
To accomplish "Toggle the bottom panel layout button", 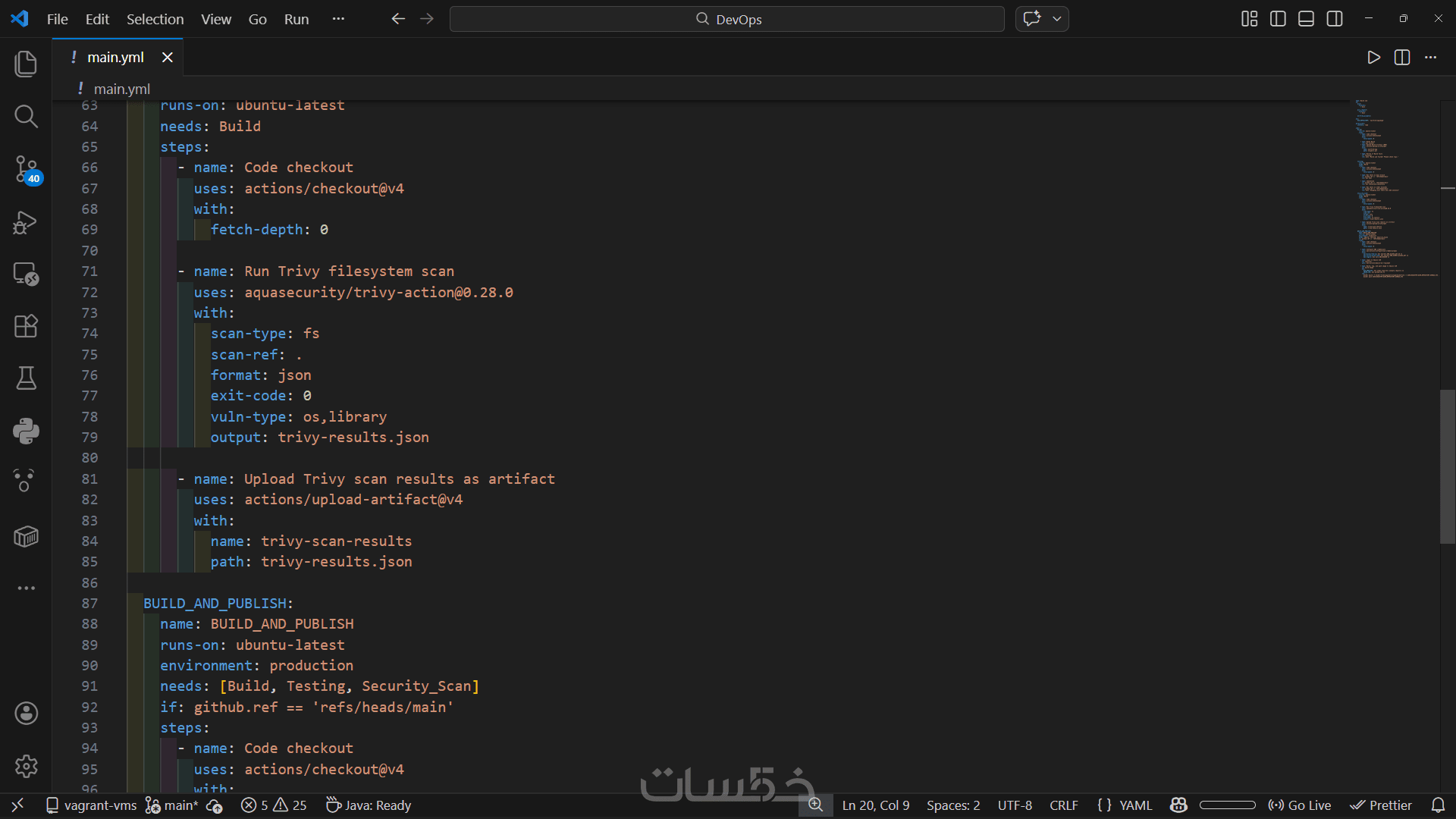I will click(1306, 19).
